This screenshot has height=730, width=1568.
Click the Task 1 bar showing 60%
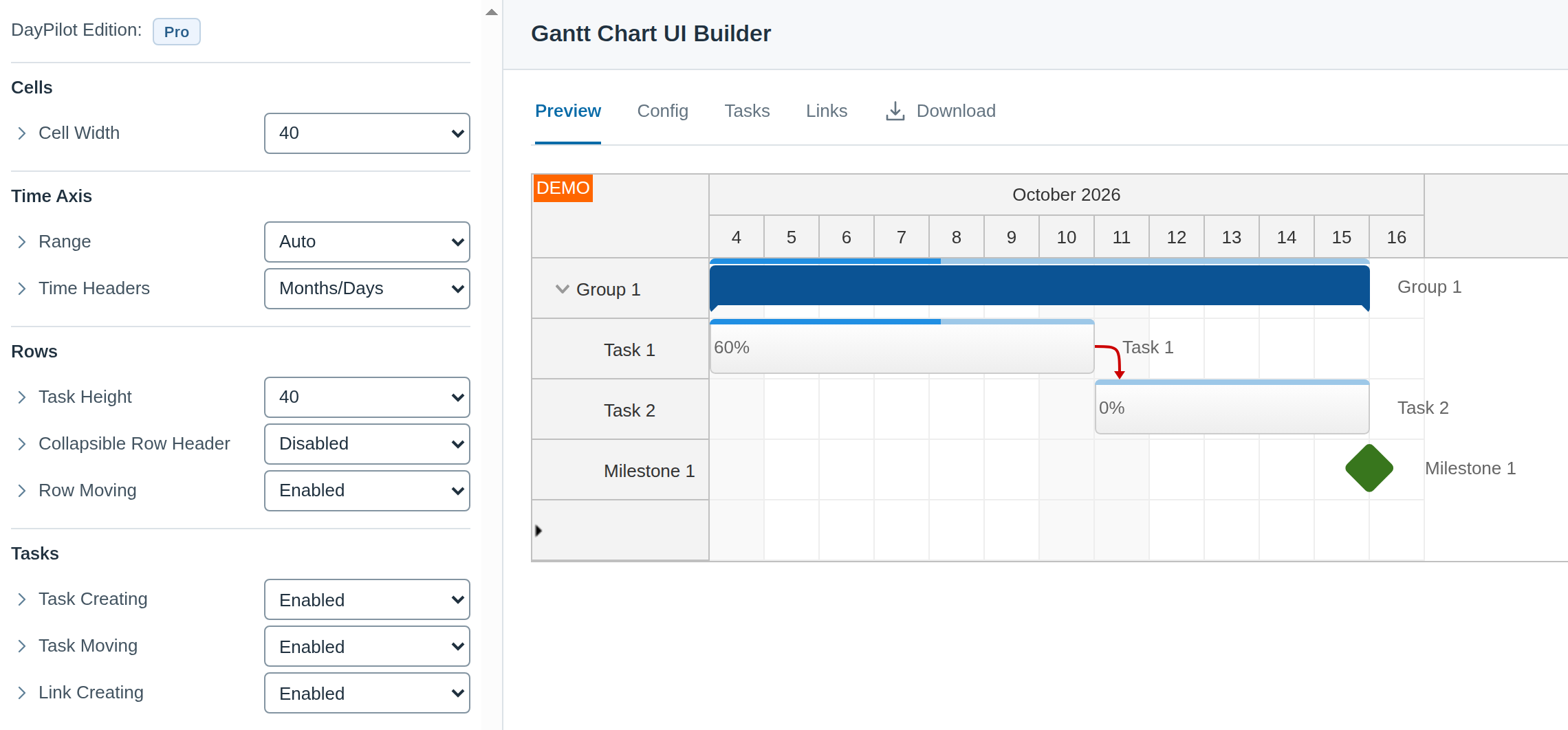902,347
